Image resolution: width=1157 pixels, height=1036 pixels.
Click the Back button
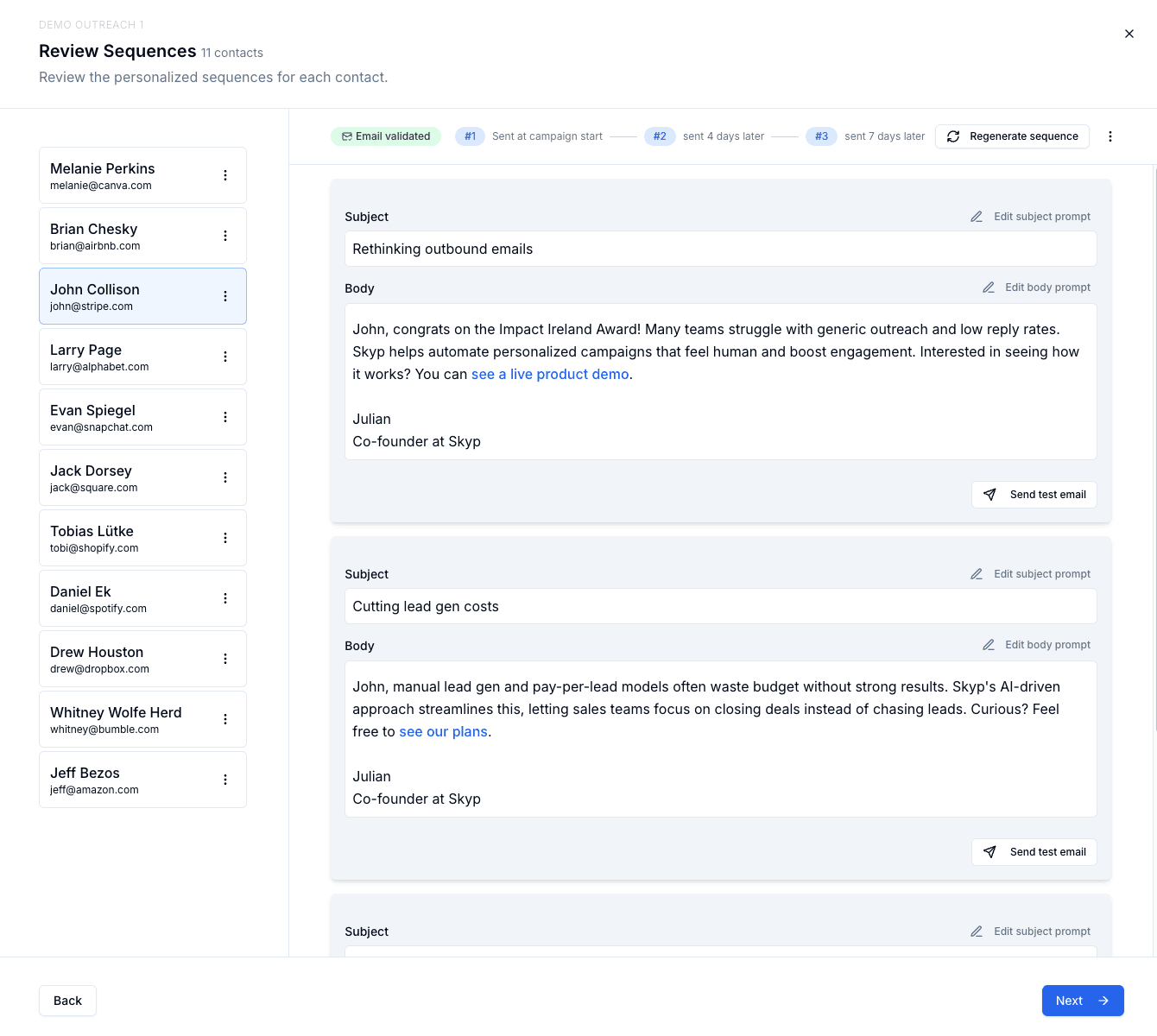[x=66, y=1000]
